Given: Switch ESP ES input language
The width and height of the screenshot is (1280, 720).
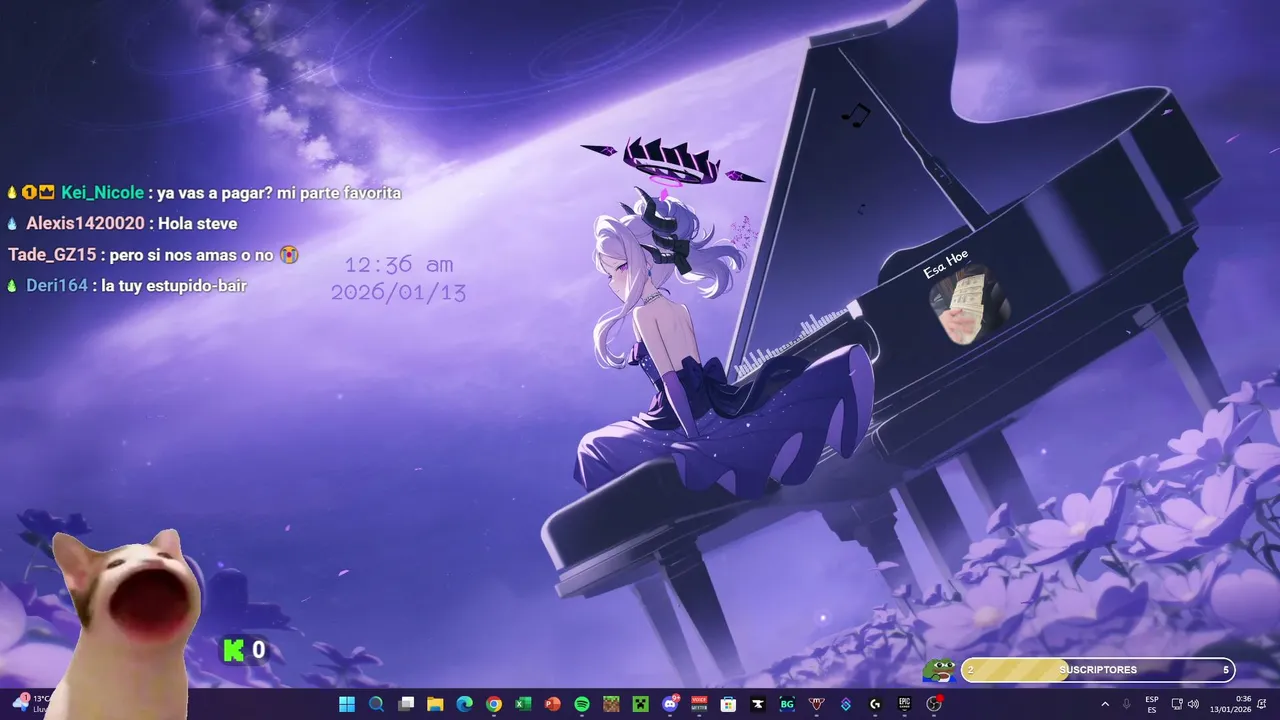Looking at the screenshot, I should [1152, 704].
